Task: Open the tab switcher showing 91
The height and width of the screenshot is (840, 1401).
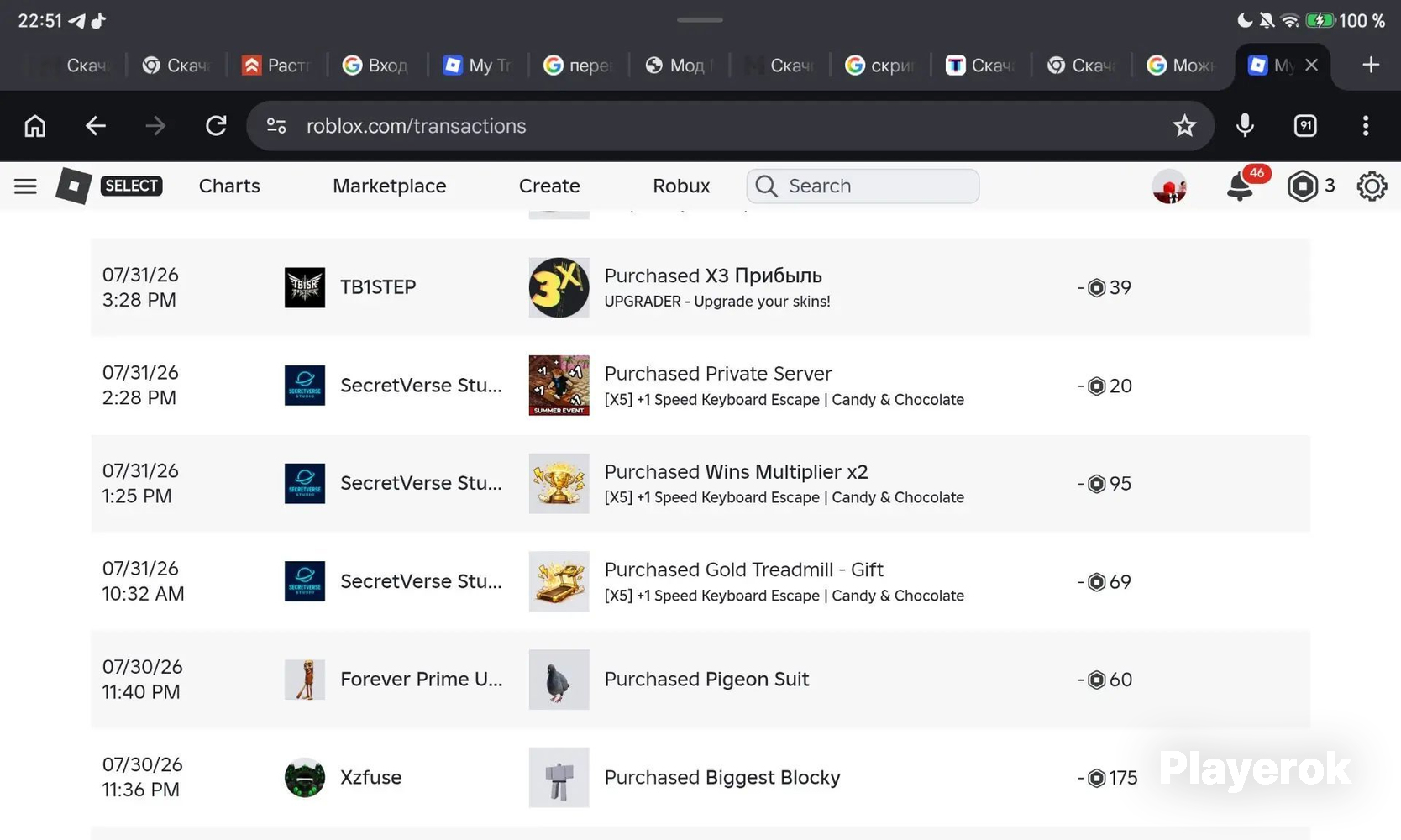Action: (x=1305, y=126)
